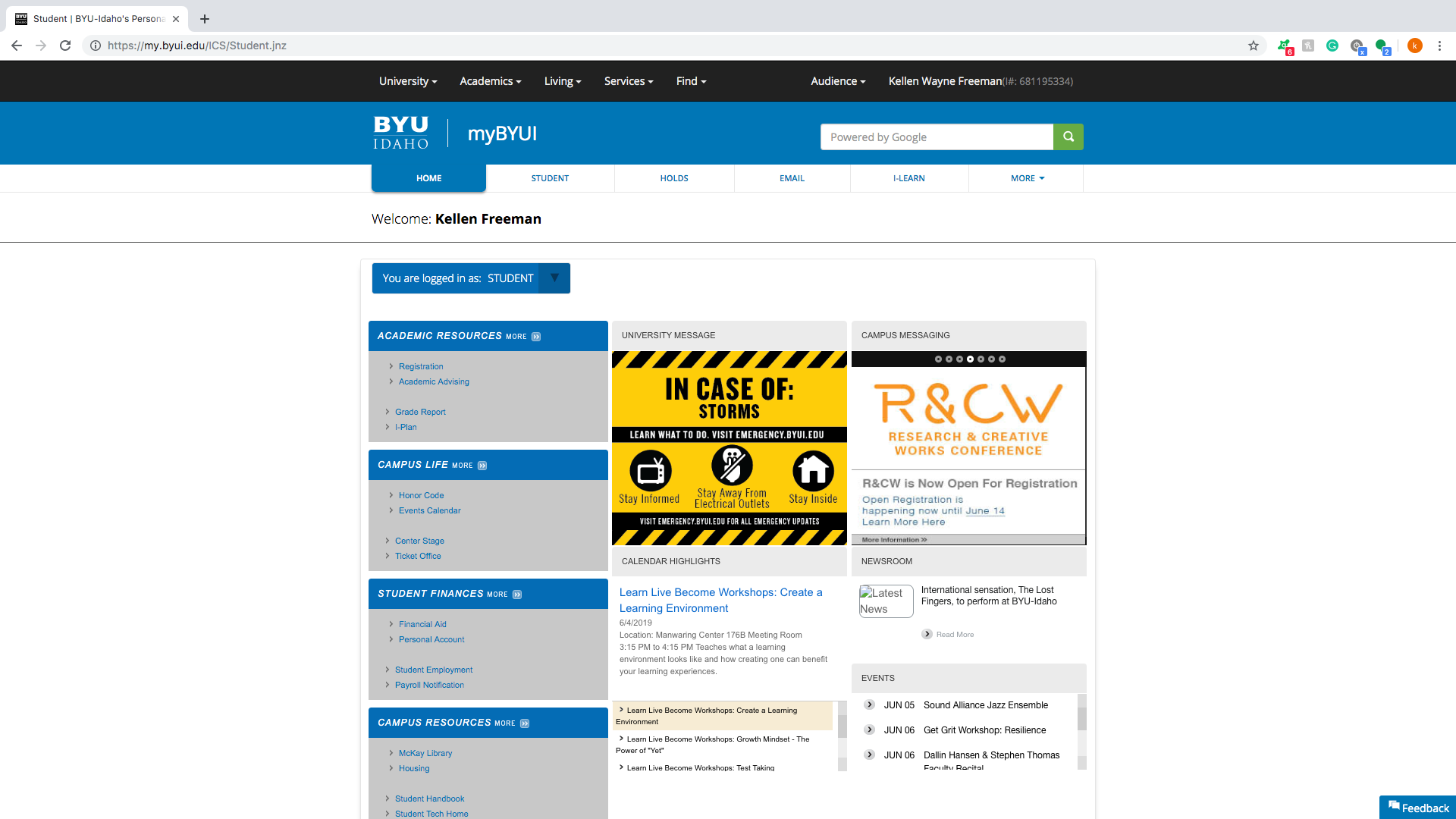Screen dimensions: 1456x819
Task: Go back using the browser back arrow
Action: point(17,45)
